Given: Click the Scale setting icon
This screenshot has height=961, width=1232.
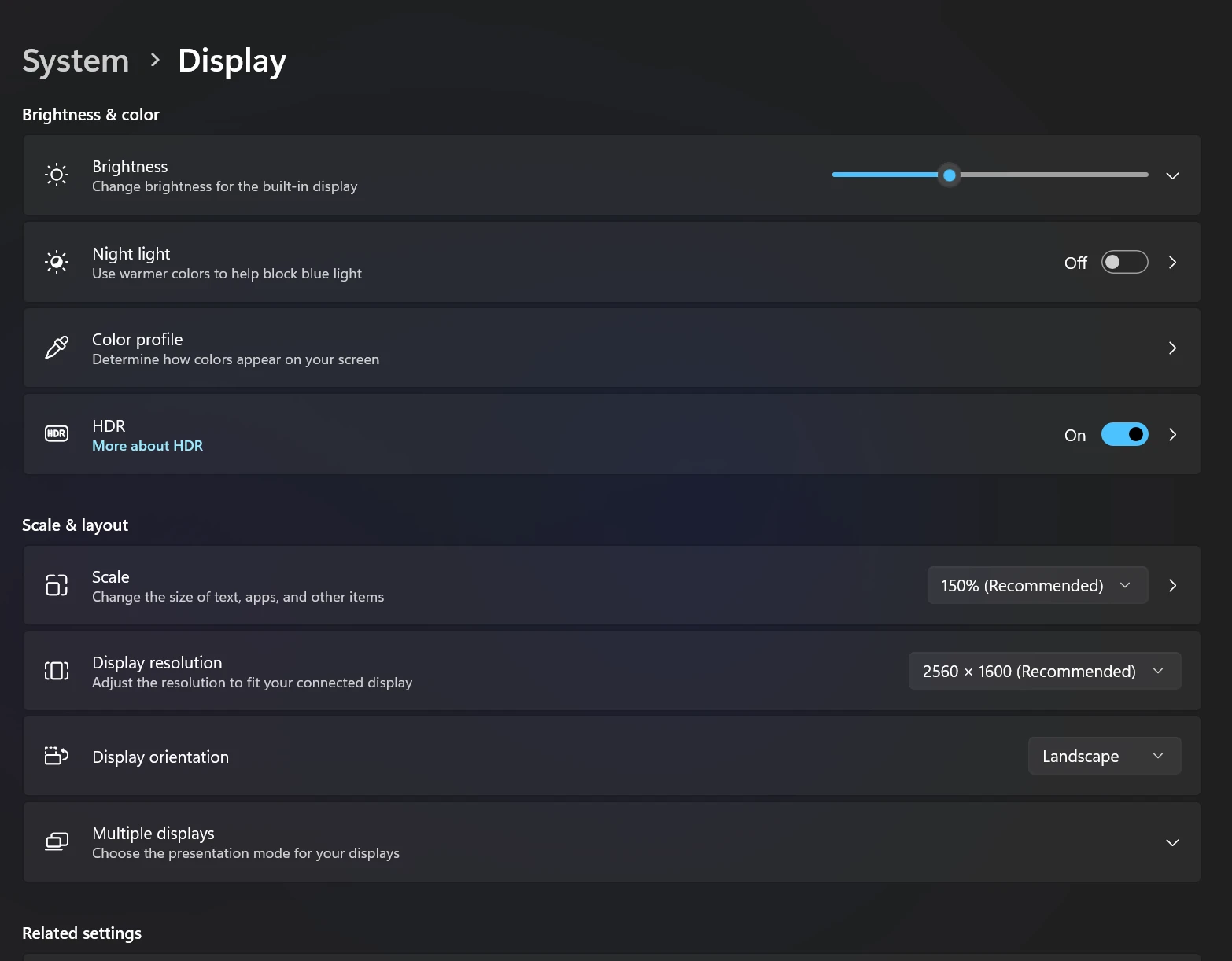Looking at the screenshot, I should point(56,585).
